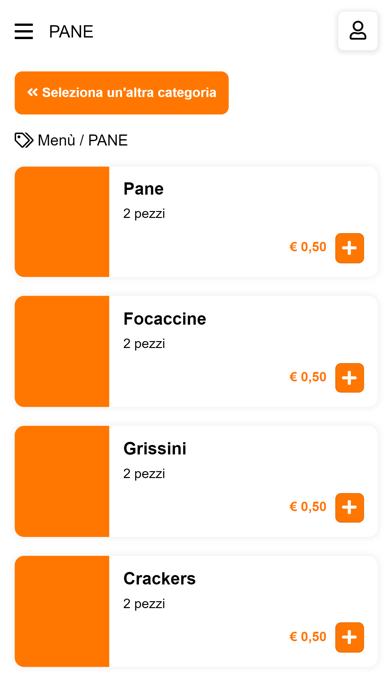Select the Focaccine item title
Image resolution: width=392 pixels, height=696 pixels.
pyautogui.click(x=165, y=319)
